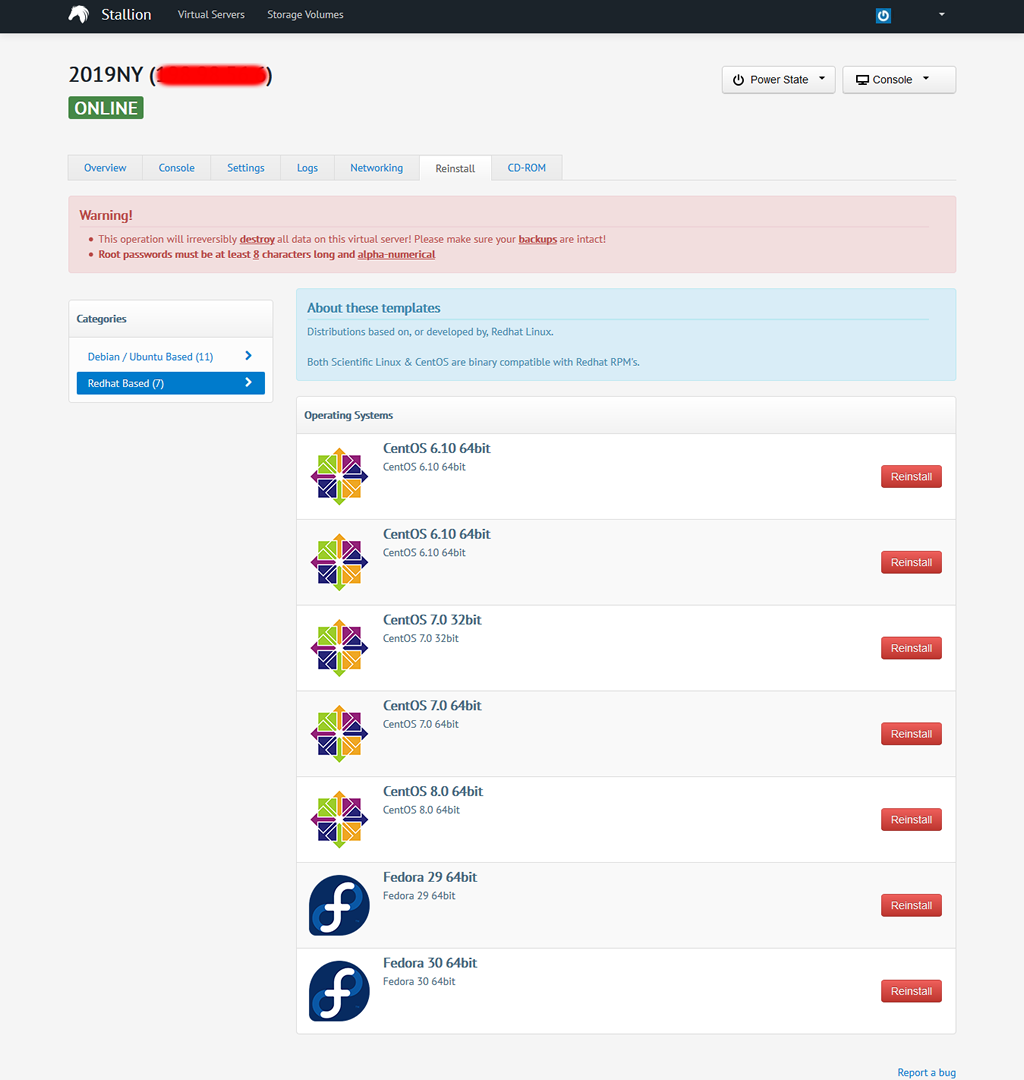Expand the account caret menu in the top bar

click(941, 14)
